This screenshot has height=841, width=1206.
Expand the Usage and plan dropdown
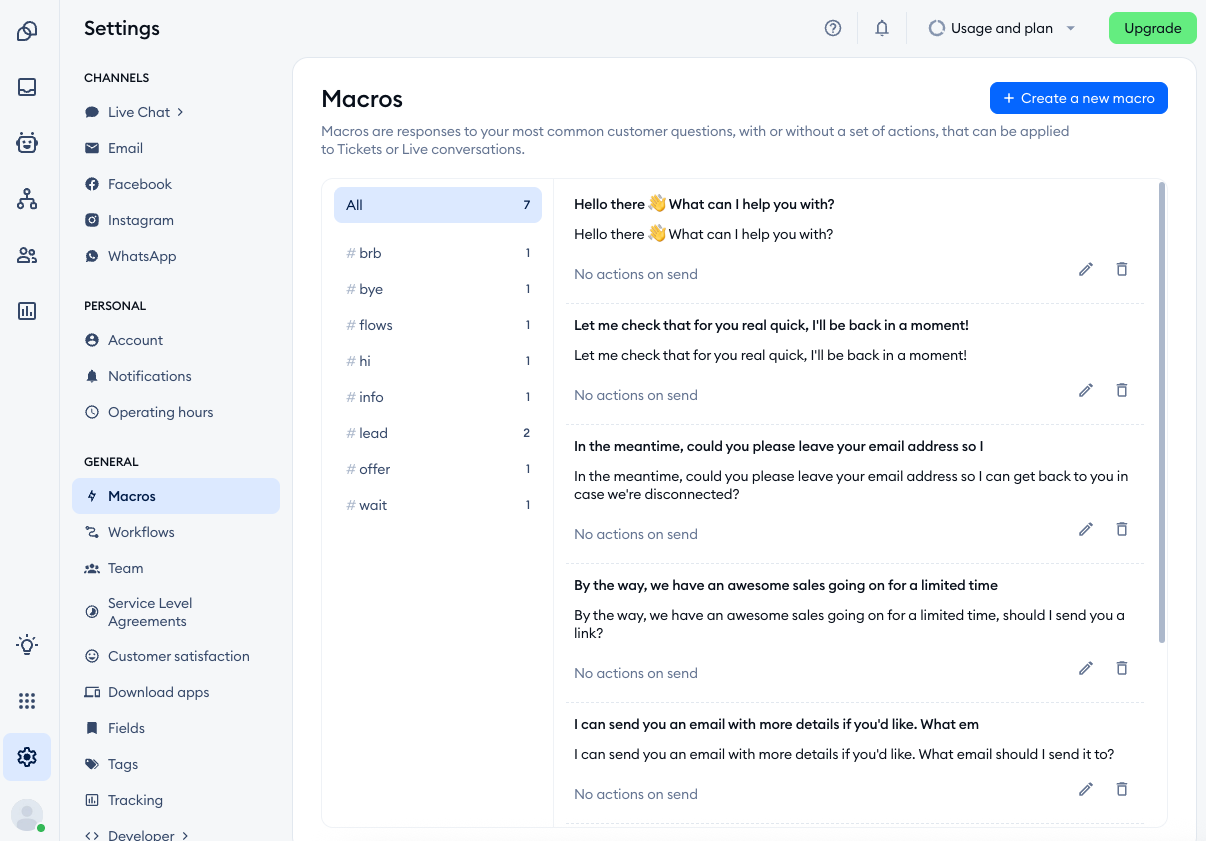pyautogui.click(x=1002, y=28)
